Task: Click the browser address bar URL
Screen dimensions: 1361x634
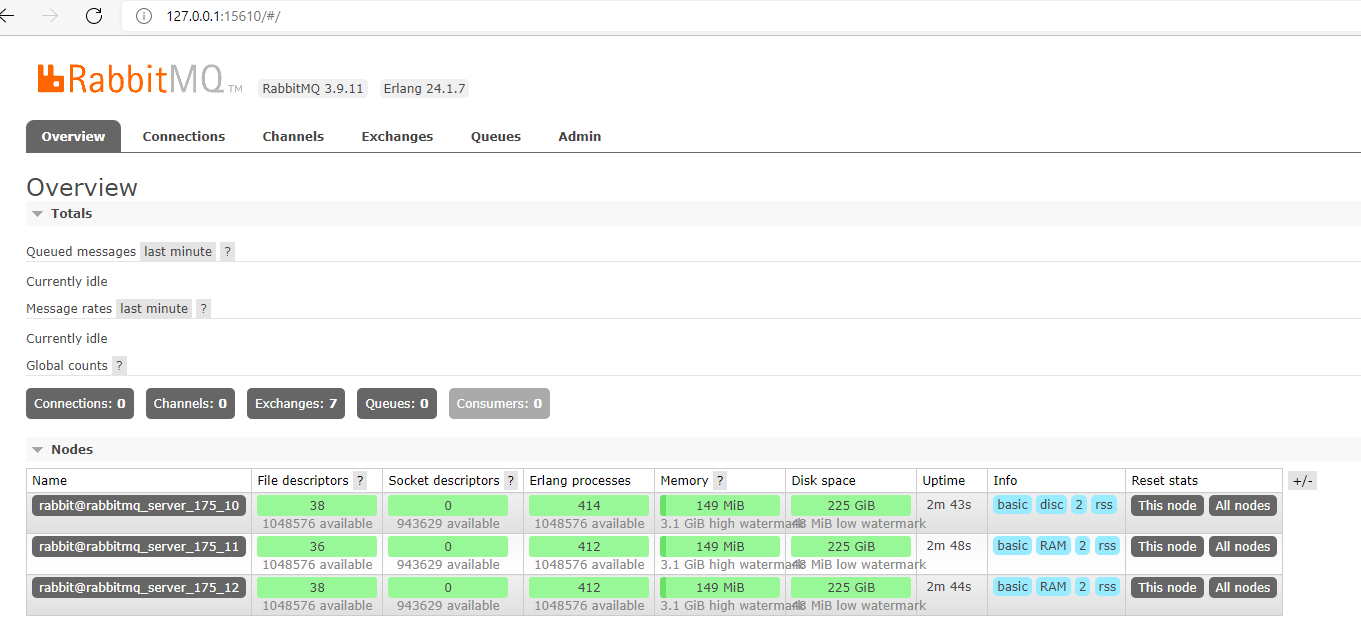Action: click(223, 16)
